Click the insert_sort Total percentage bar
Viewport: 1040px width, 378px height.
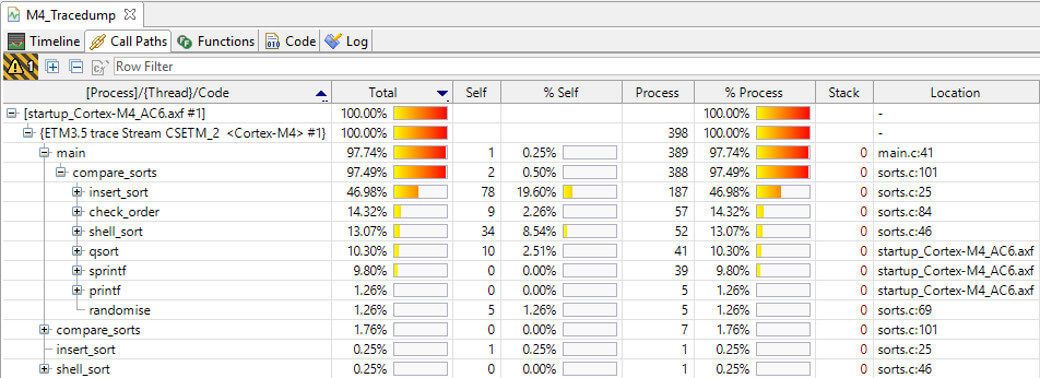coord(420,192)
